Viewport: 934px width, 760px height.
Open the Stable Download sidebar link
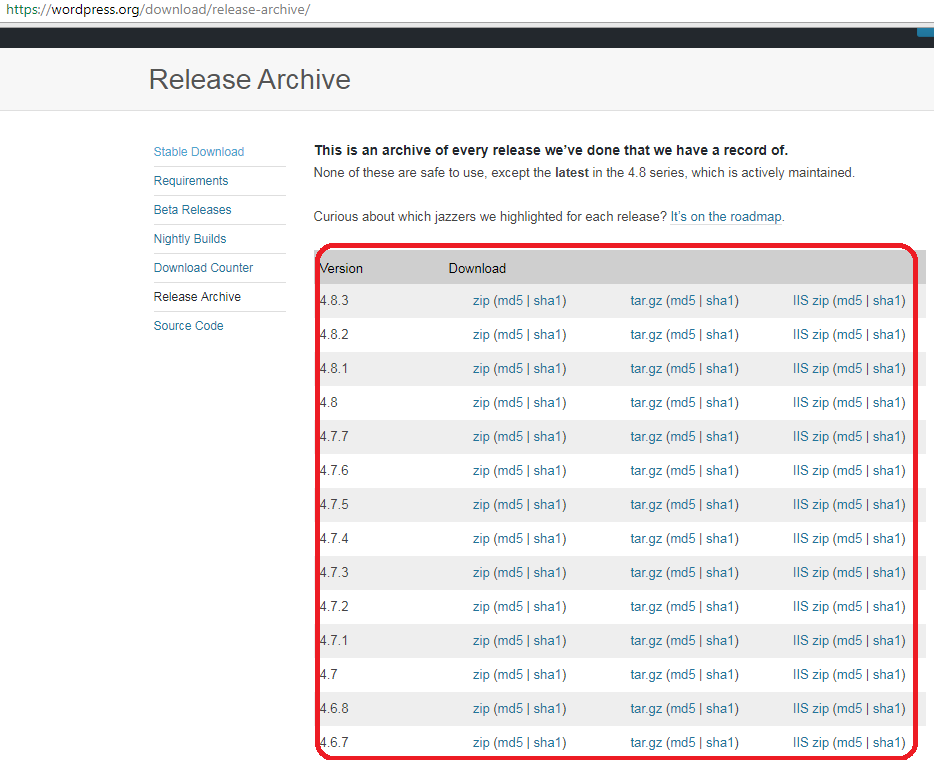click(x=198, y=152)
